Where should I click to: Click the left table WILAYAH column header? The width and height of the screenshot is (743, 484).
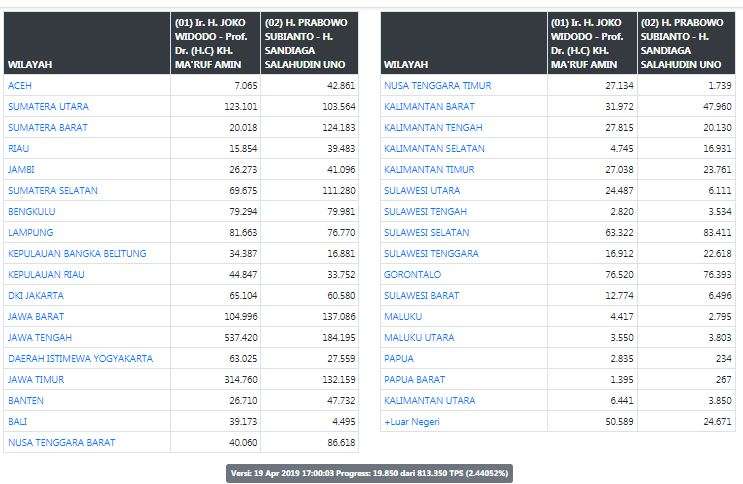[x=30, y=65]
